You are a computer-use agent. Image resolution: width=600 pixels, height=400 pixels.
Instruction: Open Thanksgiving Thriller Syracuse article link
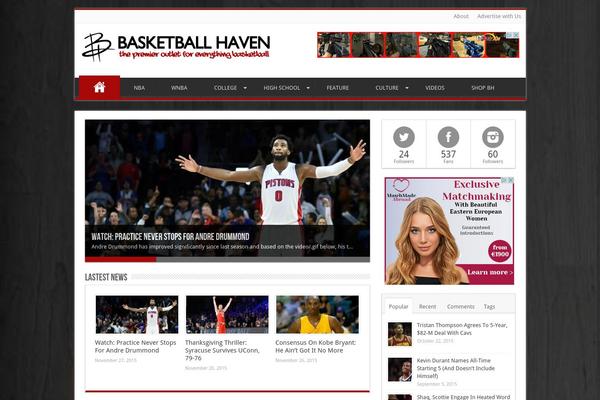tap(222, 350)
